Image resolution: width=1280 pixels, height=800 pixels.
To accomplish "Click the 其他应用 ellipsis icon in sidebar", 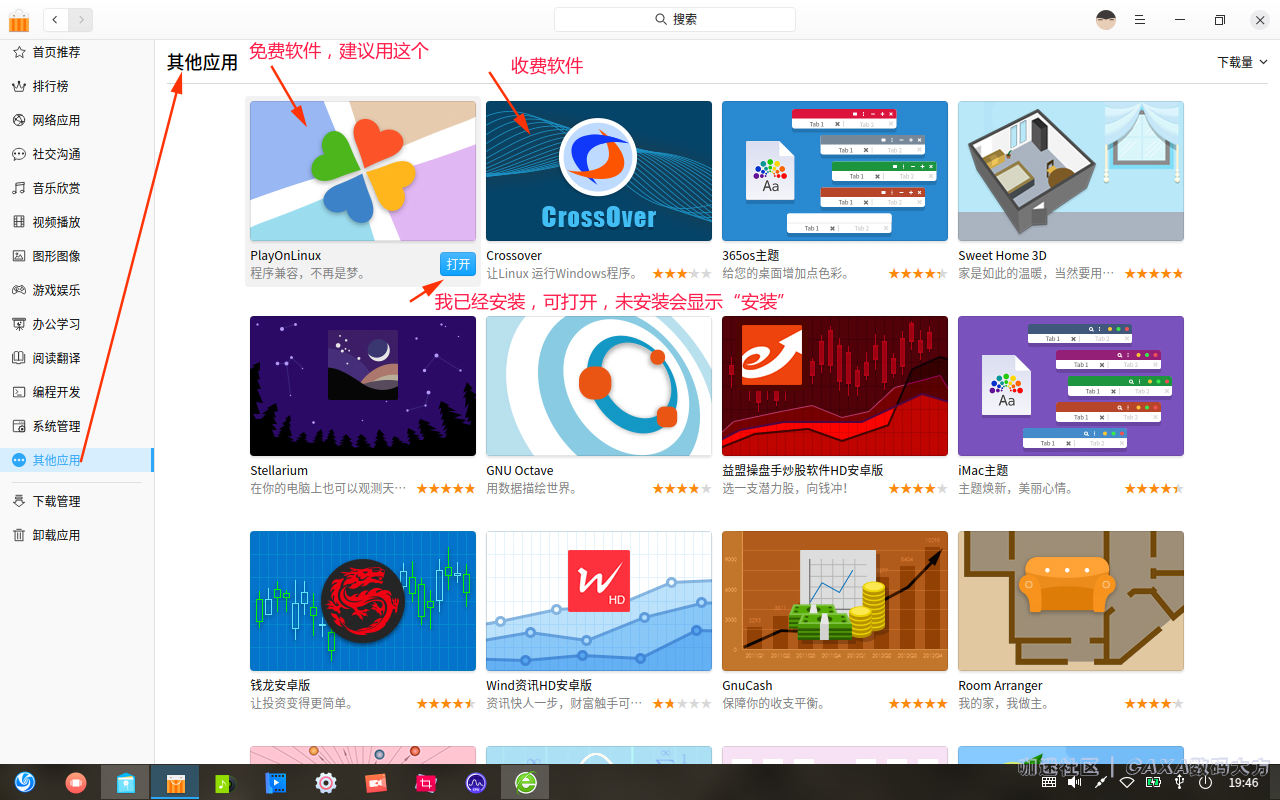I will (19, 460).
